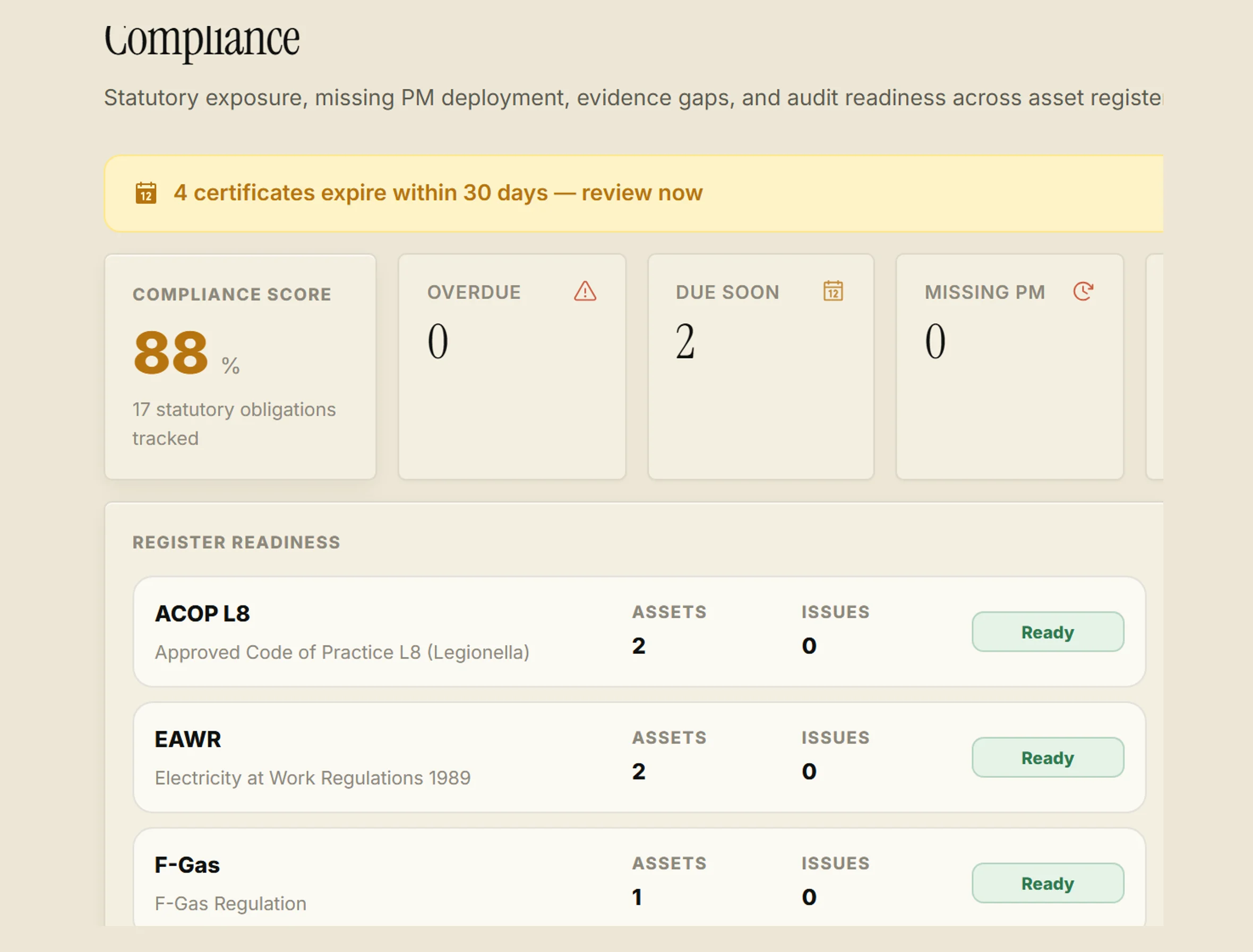Image resolution: width=1253 pixels, height=952 pixels.
Task: Click the F-Gas issues count 0
Action: pyautogui.click(x=809, y=897)
